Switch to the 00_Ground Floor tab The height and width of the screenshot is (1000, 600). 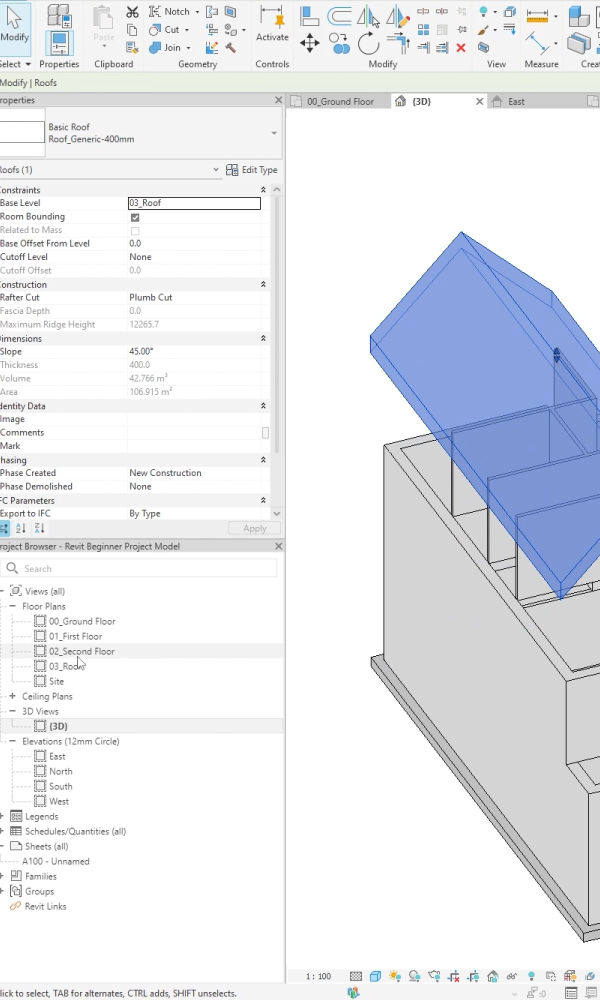[x=339, y=102]
